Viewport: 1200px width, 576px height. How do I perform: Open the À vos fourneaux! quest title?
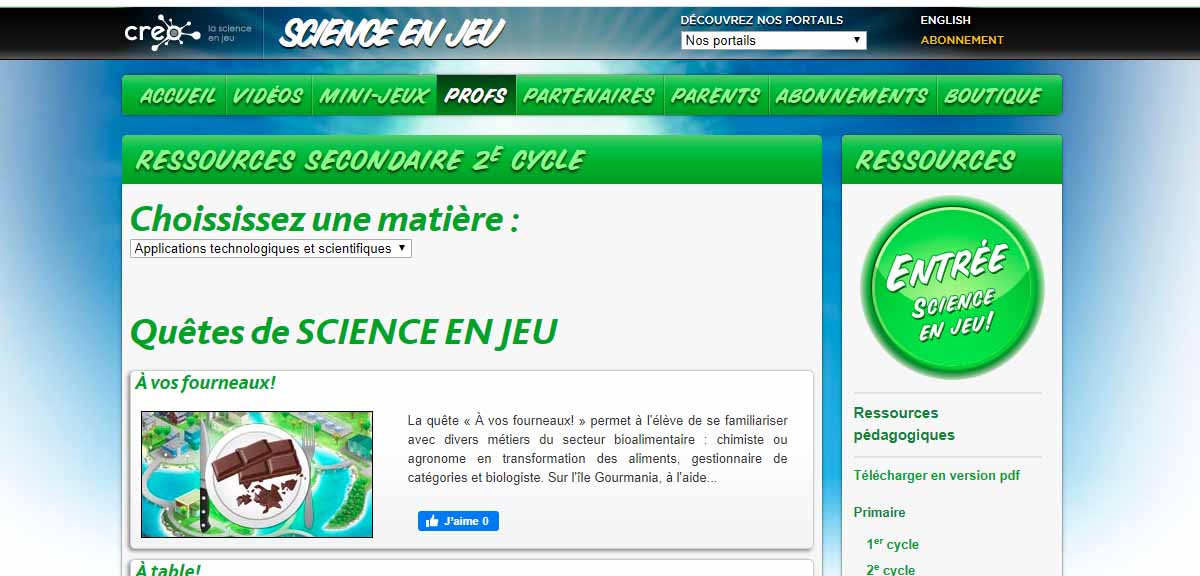click(205, 383)
